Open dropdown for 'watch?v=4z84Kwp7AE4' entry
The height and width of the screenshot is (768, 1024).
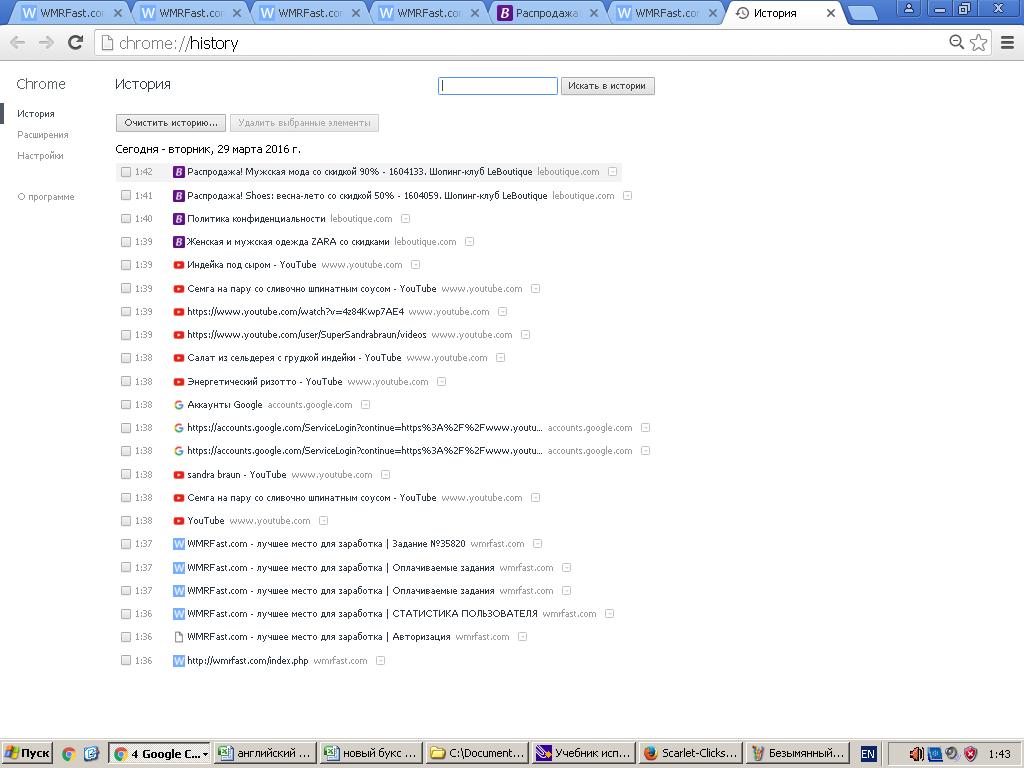(503, 312)
